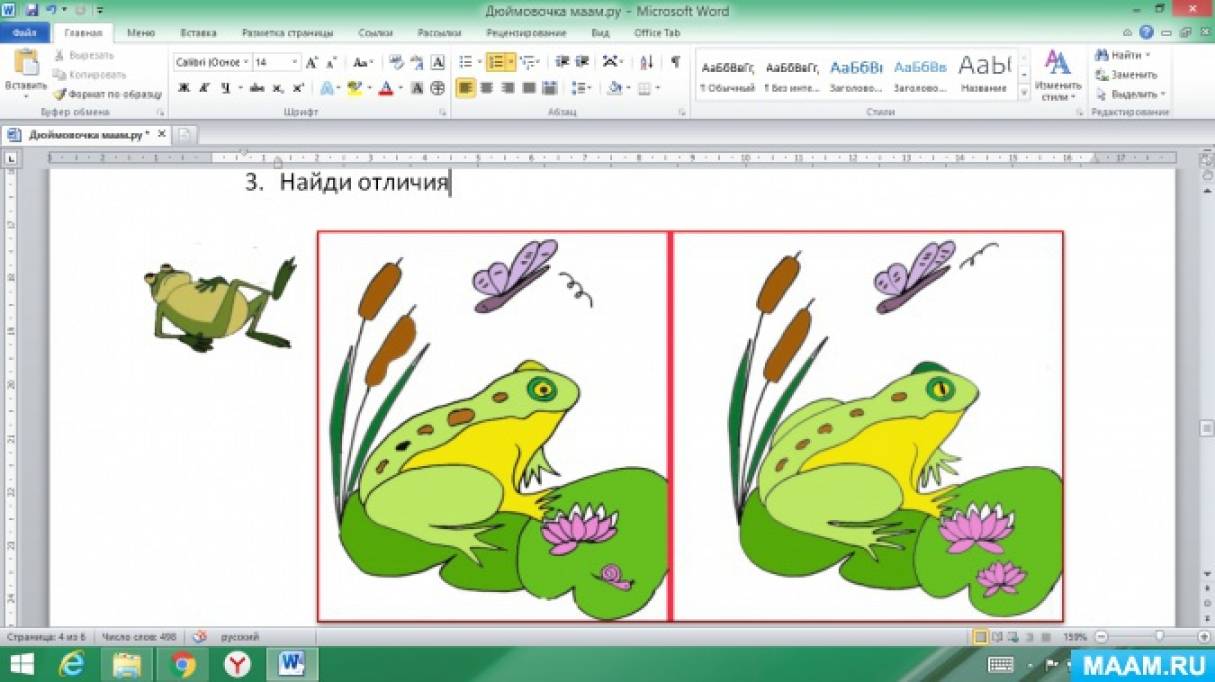Image resolution: width=1215 pixels, height=682 pixels.
Task: Expand the Styles gallery more arrow
Action: point(1024,93)
